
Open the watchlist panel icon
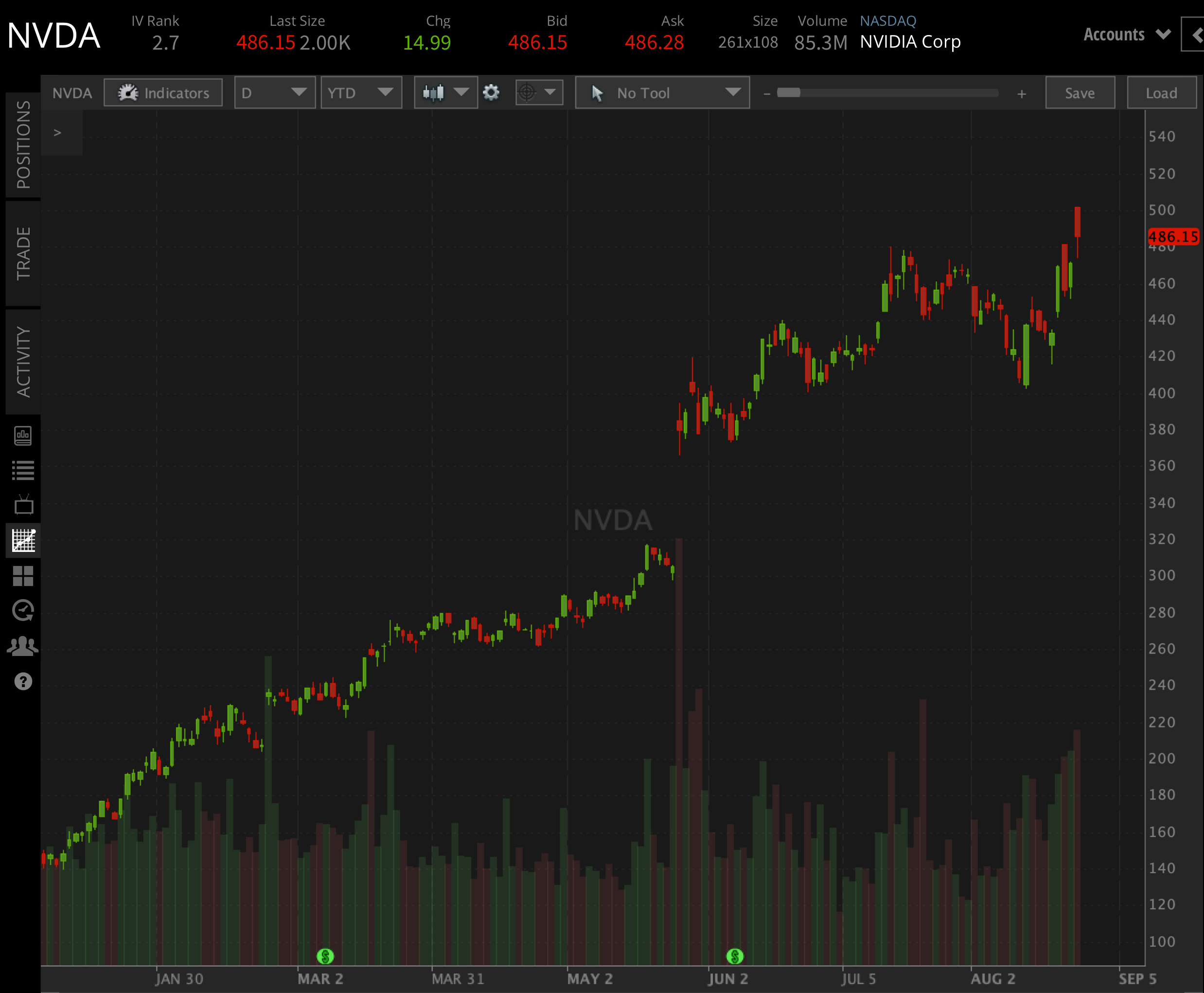coord(23,470)
